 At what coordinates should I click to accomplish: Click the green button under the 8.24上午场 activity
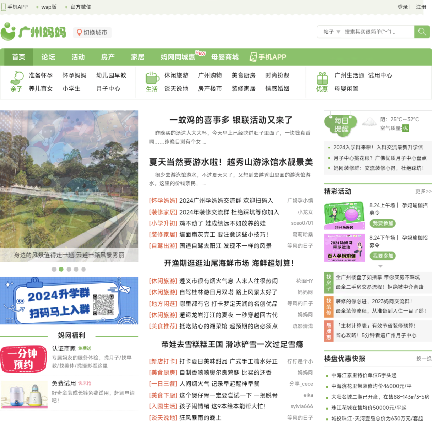(x=382, y=223)
